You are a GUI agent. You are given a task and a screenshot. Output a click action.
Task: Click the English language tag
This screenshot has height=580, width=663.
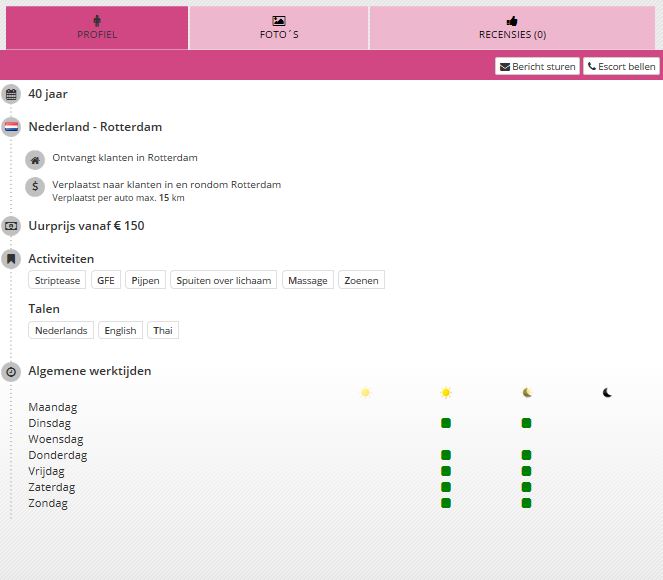click(120, 331)
